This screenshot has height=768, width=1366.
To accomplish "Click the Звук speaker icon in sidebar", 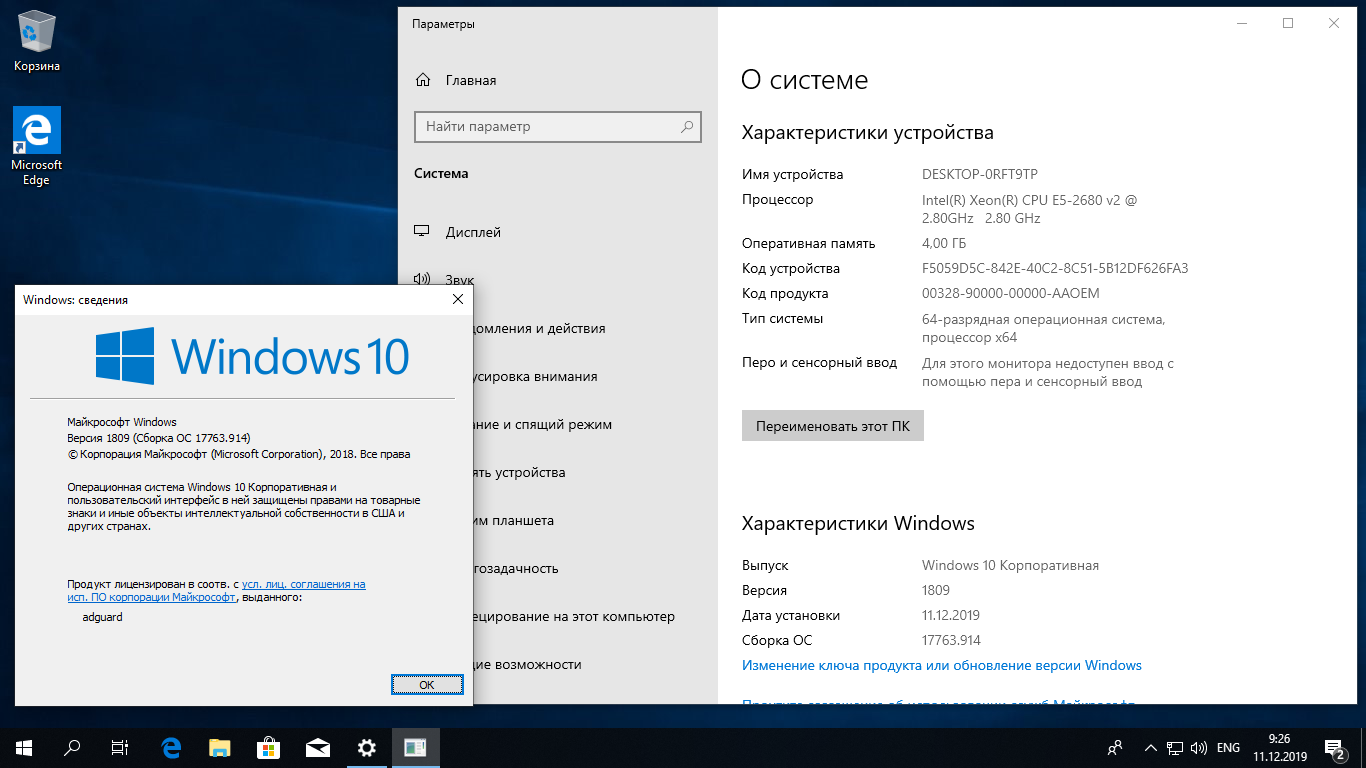I will 423,280.
